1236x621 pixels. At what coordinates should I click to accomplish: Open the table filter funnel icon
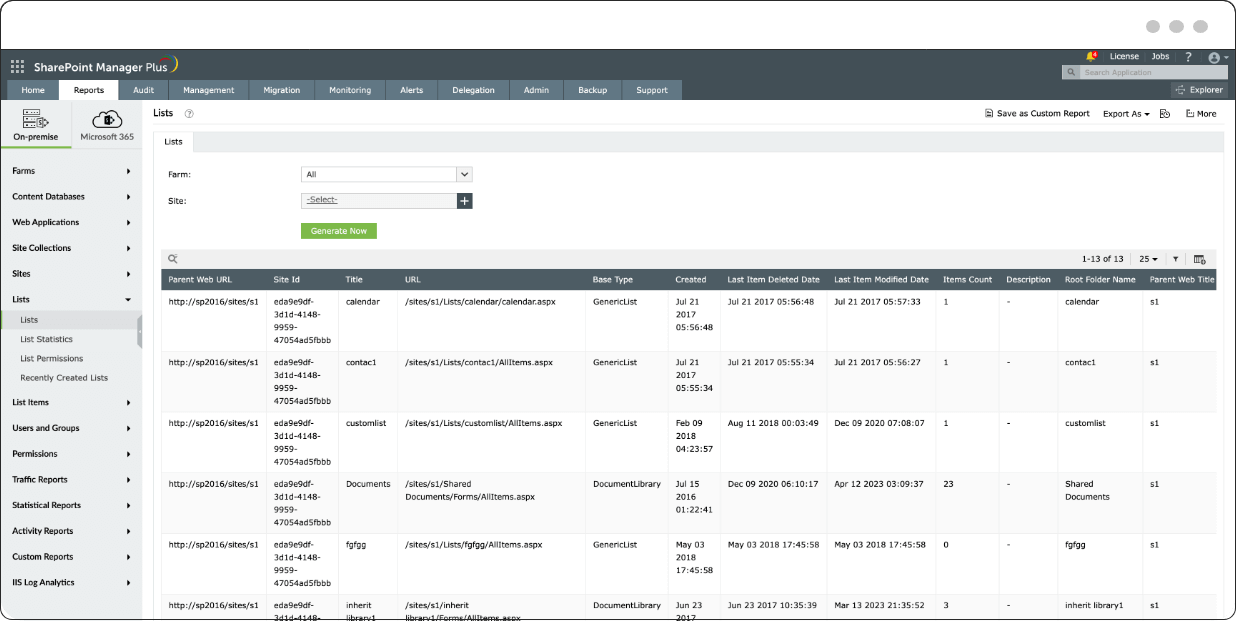tap(1176, 259)
